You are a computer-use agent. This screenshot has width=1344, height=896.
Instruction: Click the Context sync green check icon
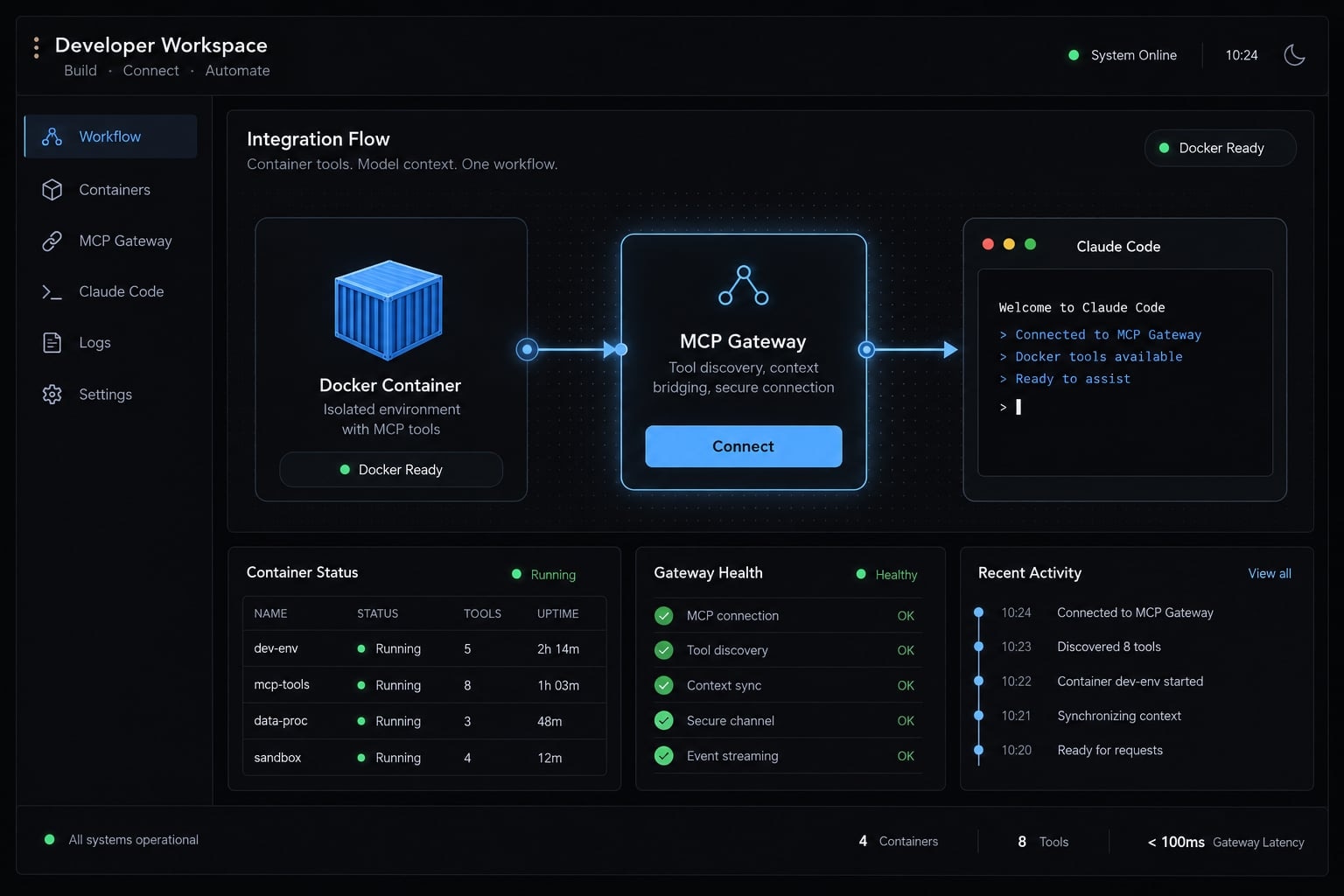click(664, 686)
